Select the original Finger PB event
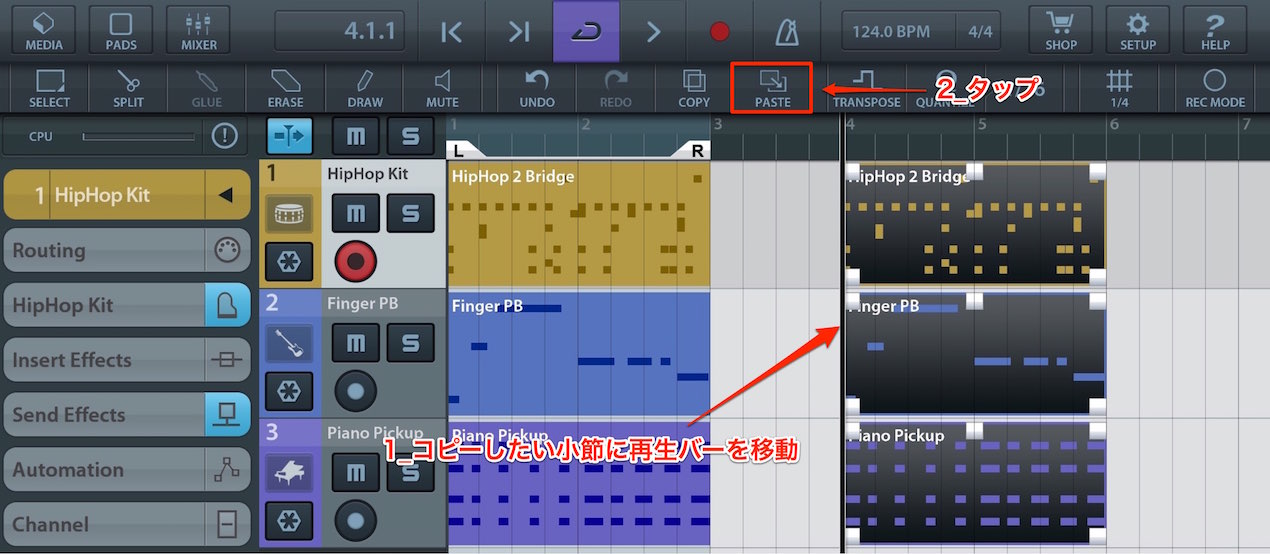Viewport: 1270px width, 554px height. 578,353
